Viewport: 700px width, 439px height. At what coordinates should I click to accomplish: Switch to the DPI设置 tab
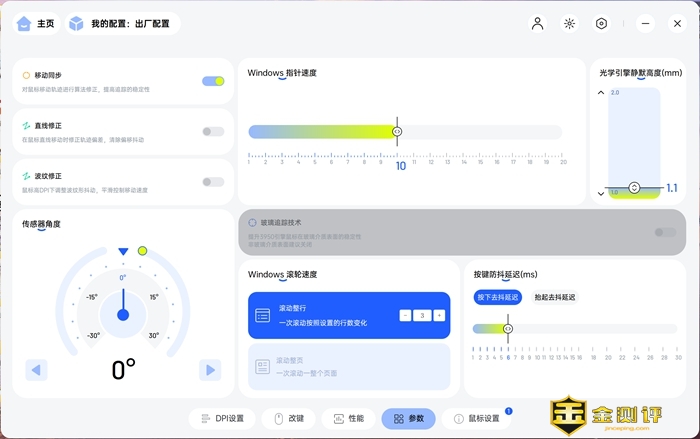(223, 418)
